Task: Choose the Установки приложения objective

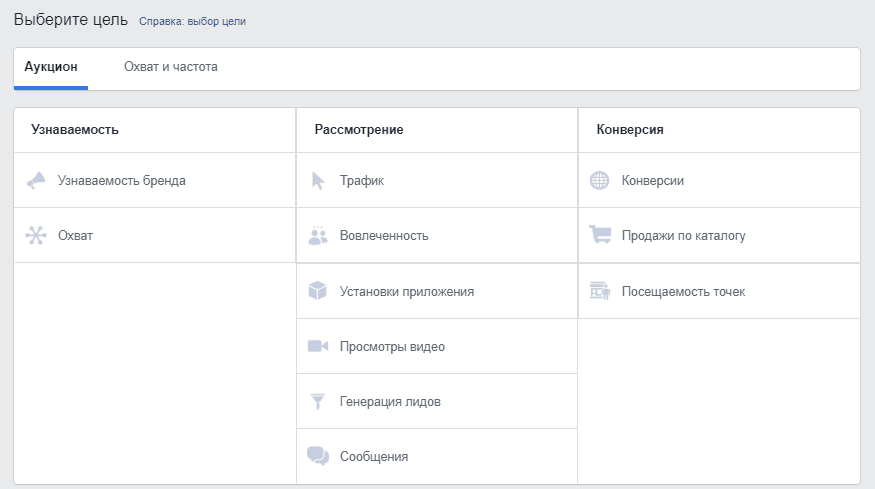Action: 437,291
